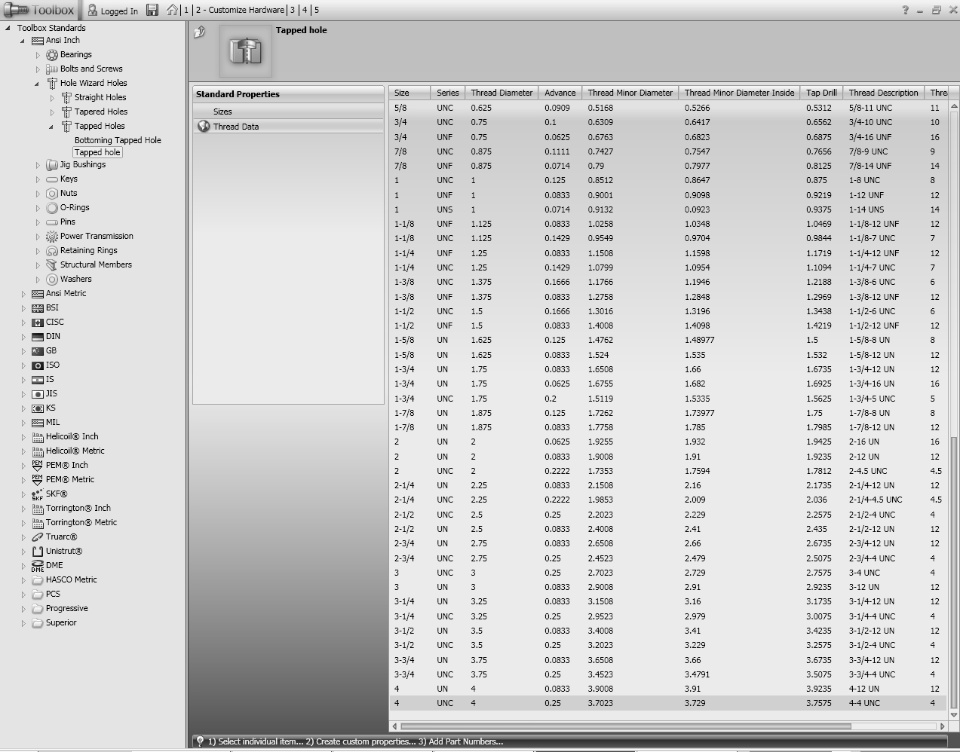
Task: Click the Tapped hole preview thumbnail
Action: (246, 51)
